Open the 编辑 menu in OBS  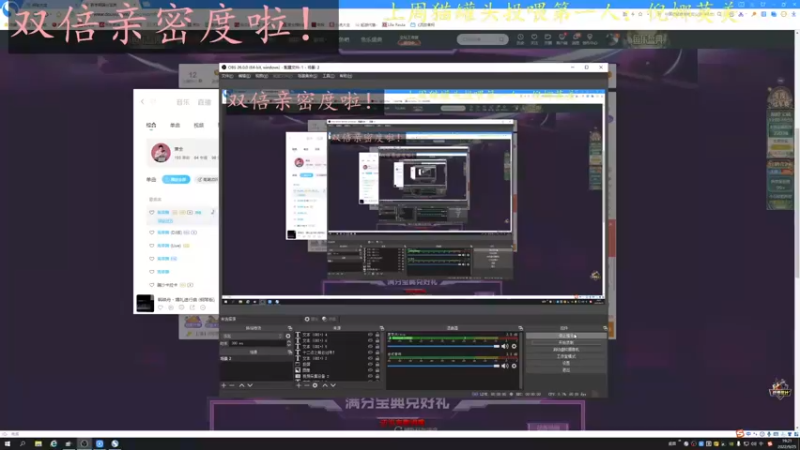point(244,76)
